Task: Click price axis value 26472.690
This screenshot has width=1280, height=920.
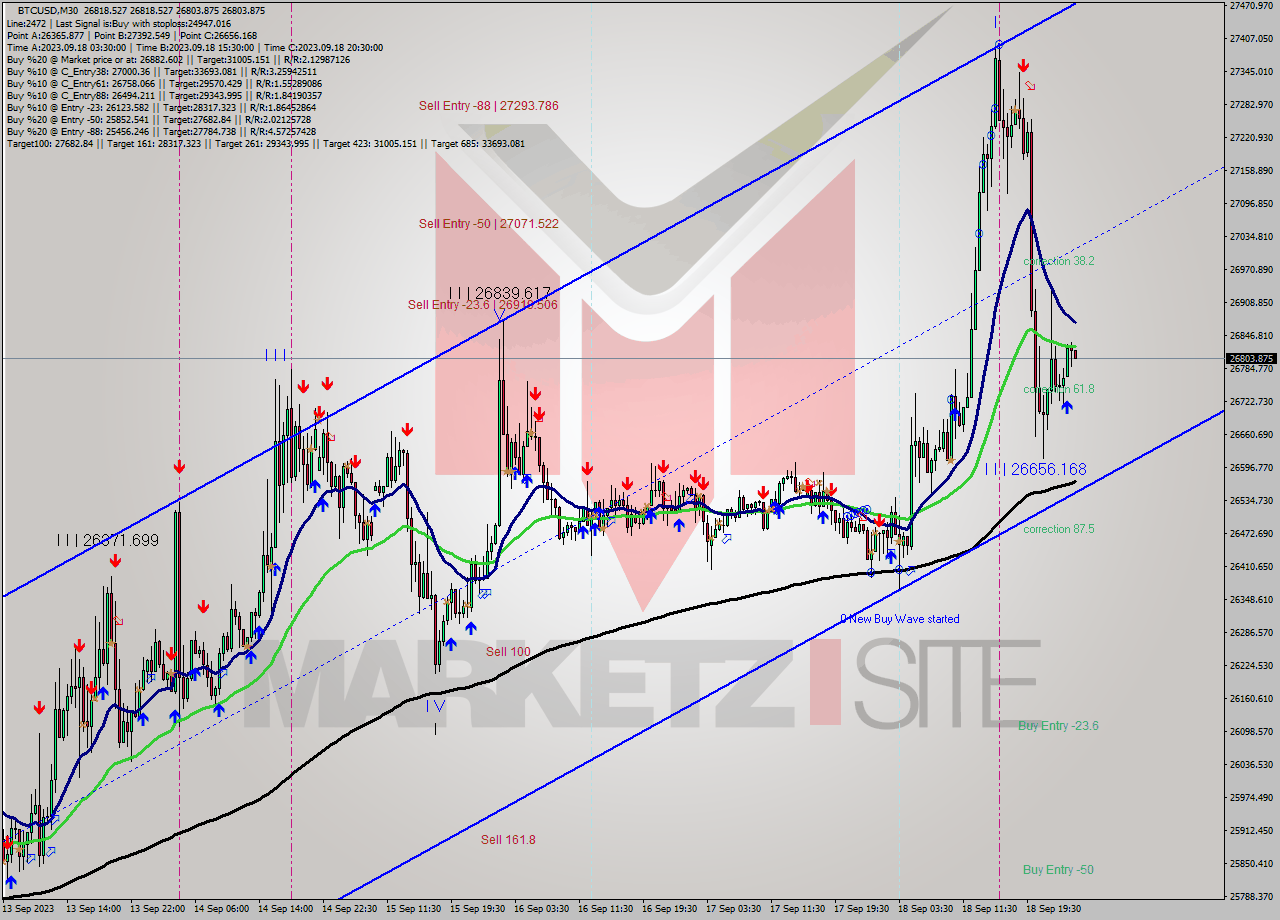Action: pyautogui.click(x=1250, y=533)
